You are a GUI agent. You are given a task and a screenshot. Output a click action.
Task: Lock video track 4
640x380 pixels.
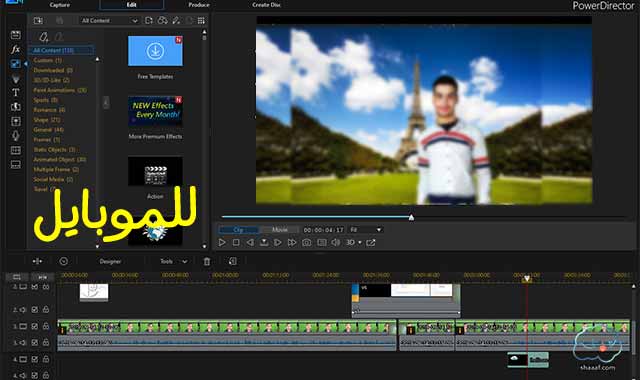pyautogui.click(x=46, y=359)
